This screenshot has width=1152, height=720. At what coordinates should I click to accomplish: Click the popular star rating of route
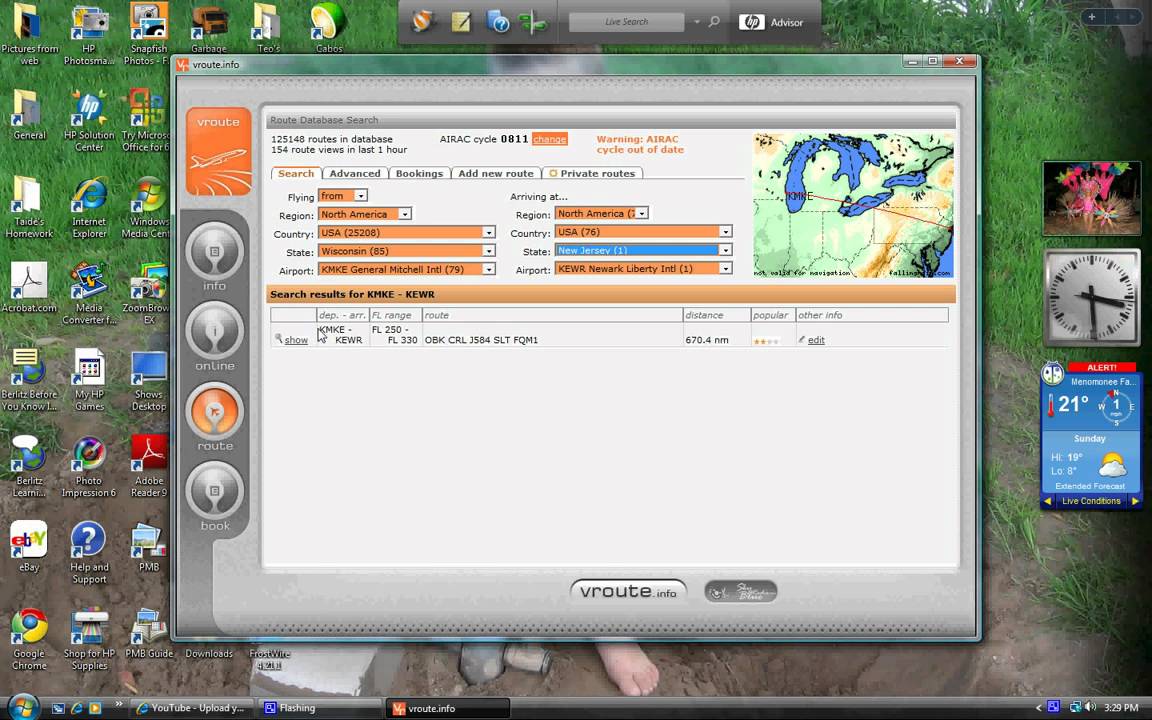click(766, 341)
